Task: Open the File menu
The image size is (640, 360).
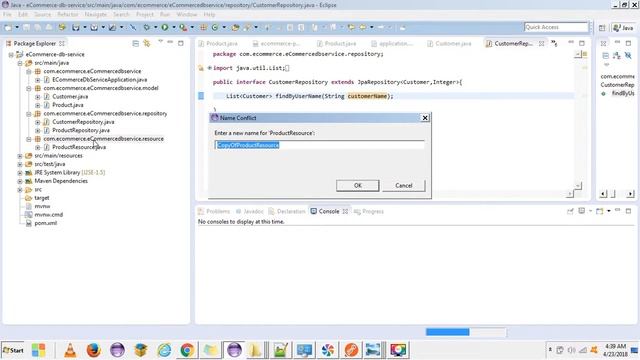Action: coord(7,14)
